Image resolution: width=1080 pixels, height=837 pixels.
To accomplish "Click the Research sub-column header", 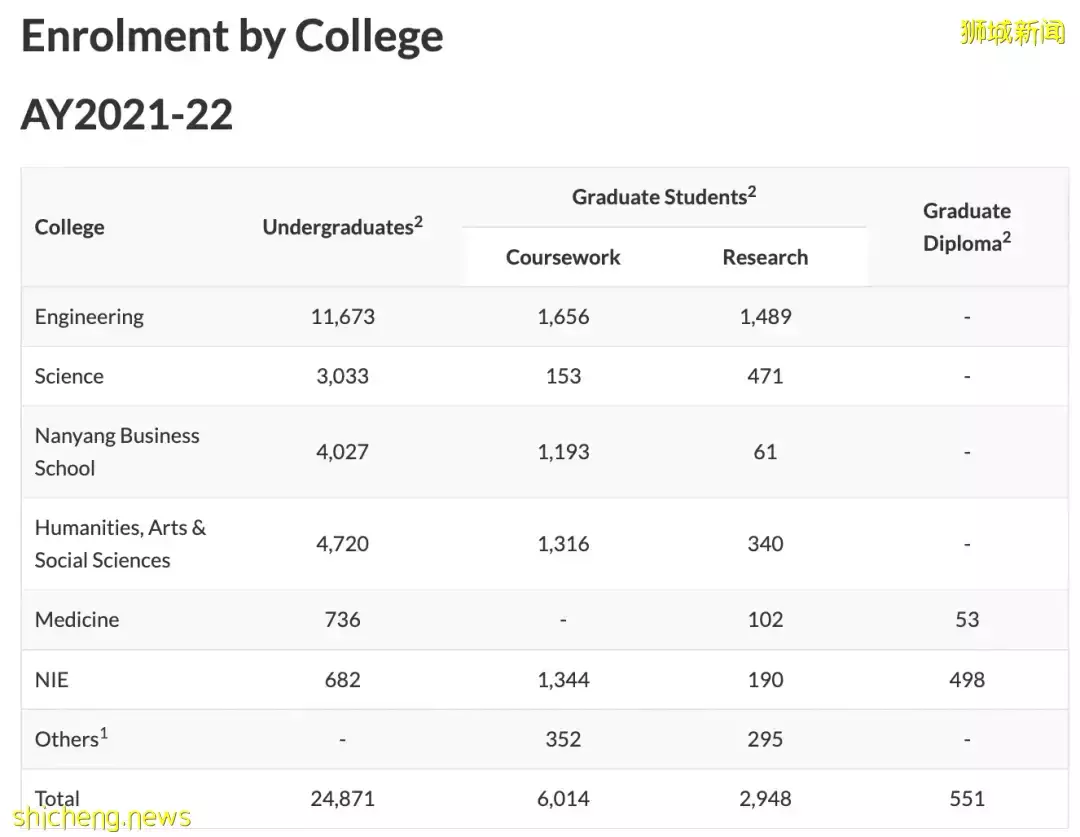I will [765, 257].
